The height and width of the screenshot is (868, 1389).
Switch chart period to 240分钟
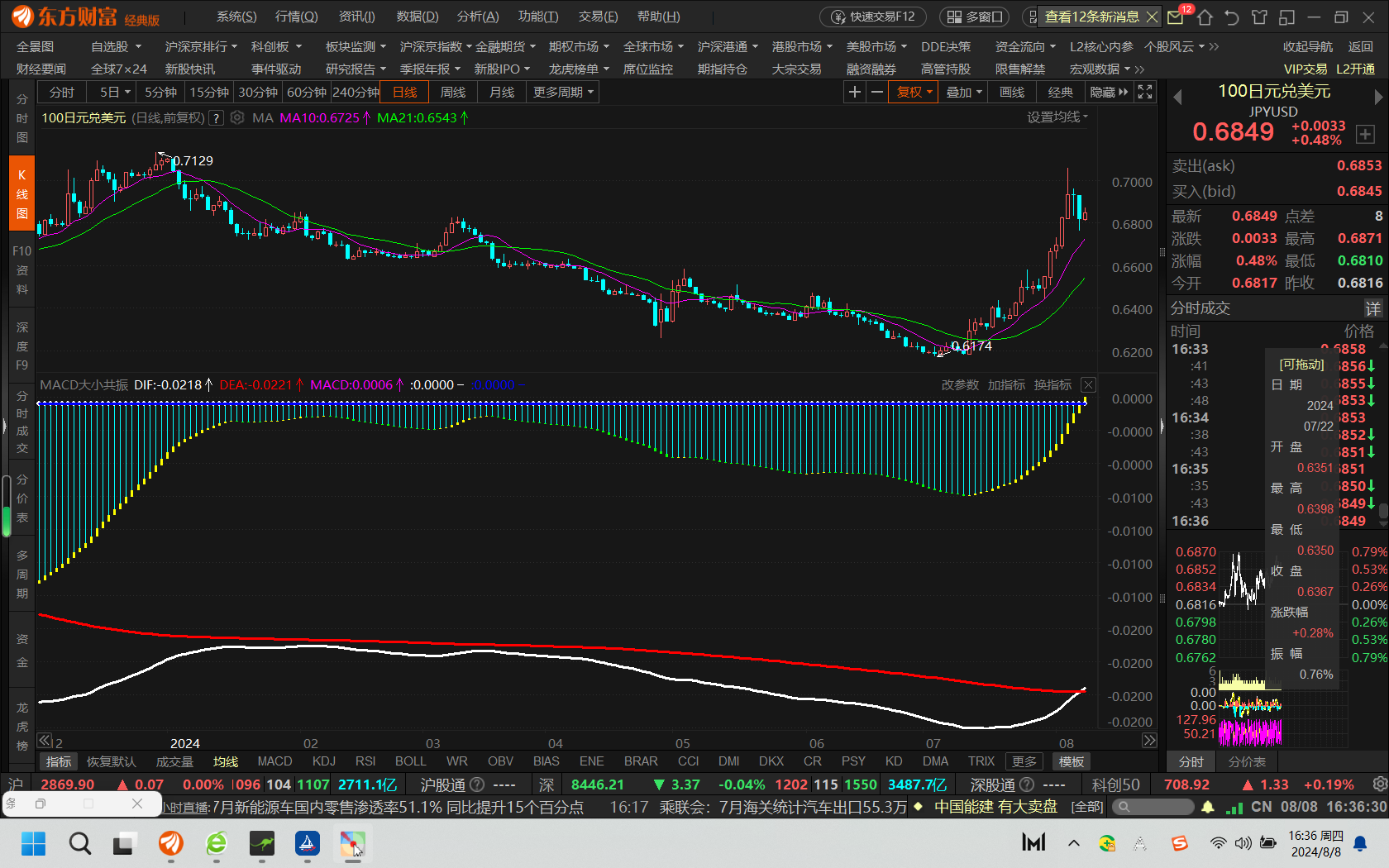(356, 92)
